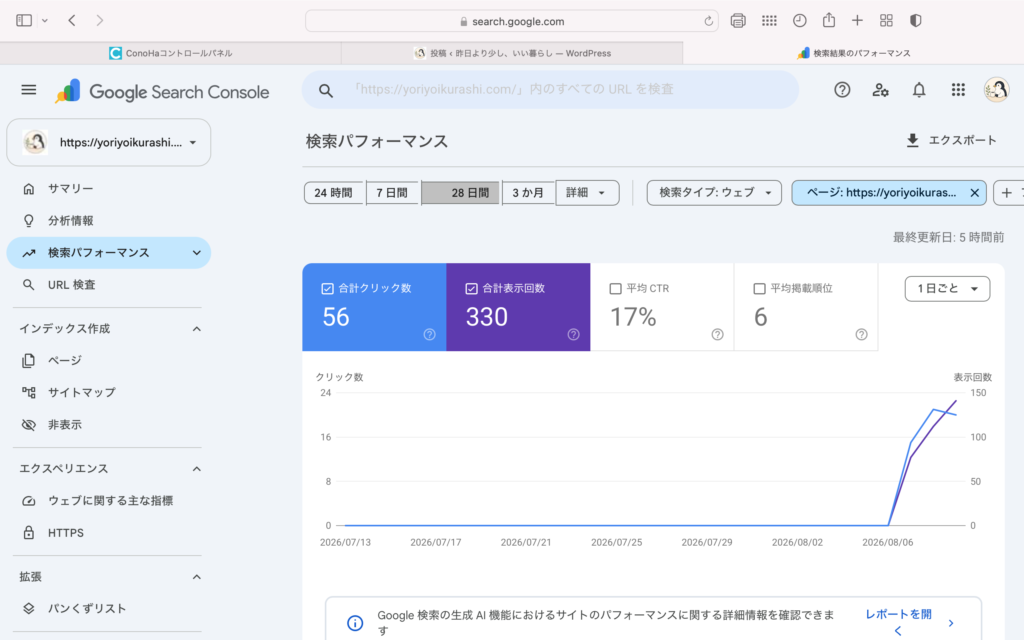The image size is (1024, 640).
Task: Open the Safari history clock icon
Action: (799, 21)
